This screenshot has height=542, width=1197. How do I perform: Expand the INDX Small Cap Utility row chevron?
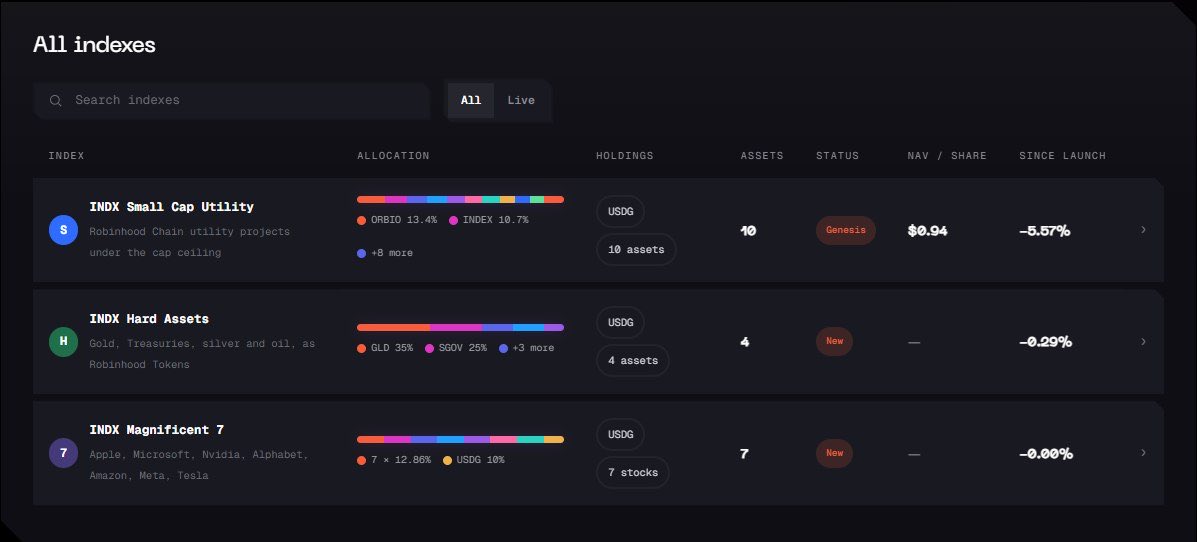click(x=1143, y=230)
